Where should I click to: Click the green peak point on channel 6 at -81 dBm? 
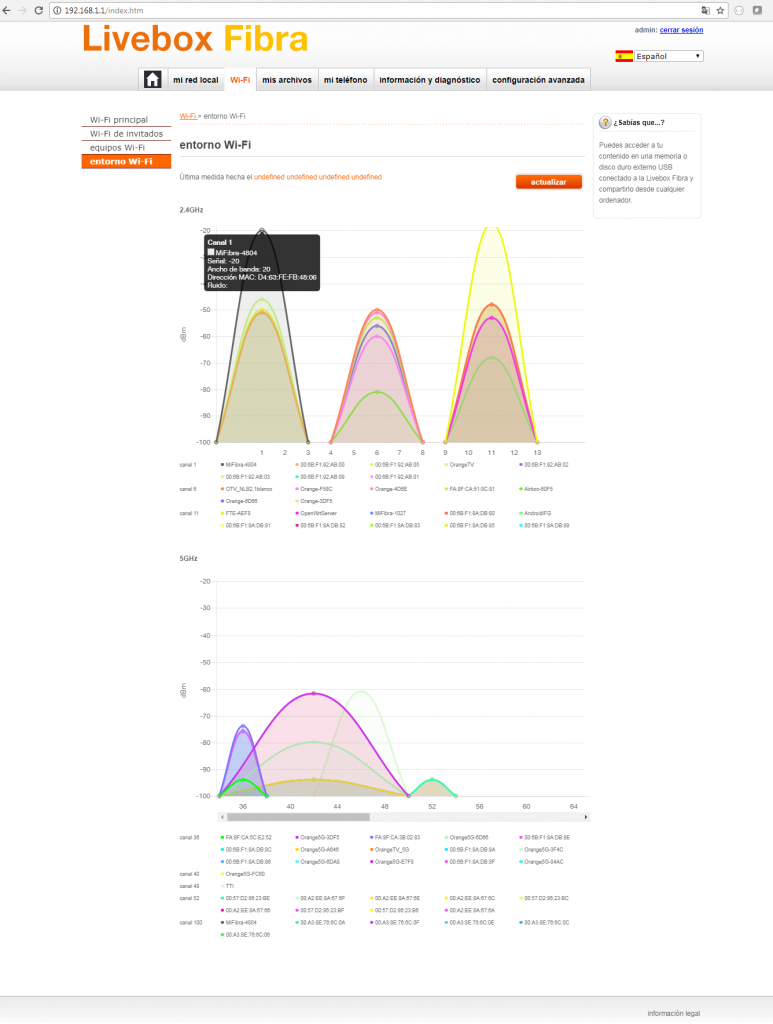[x=377, y=392]
